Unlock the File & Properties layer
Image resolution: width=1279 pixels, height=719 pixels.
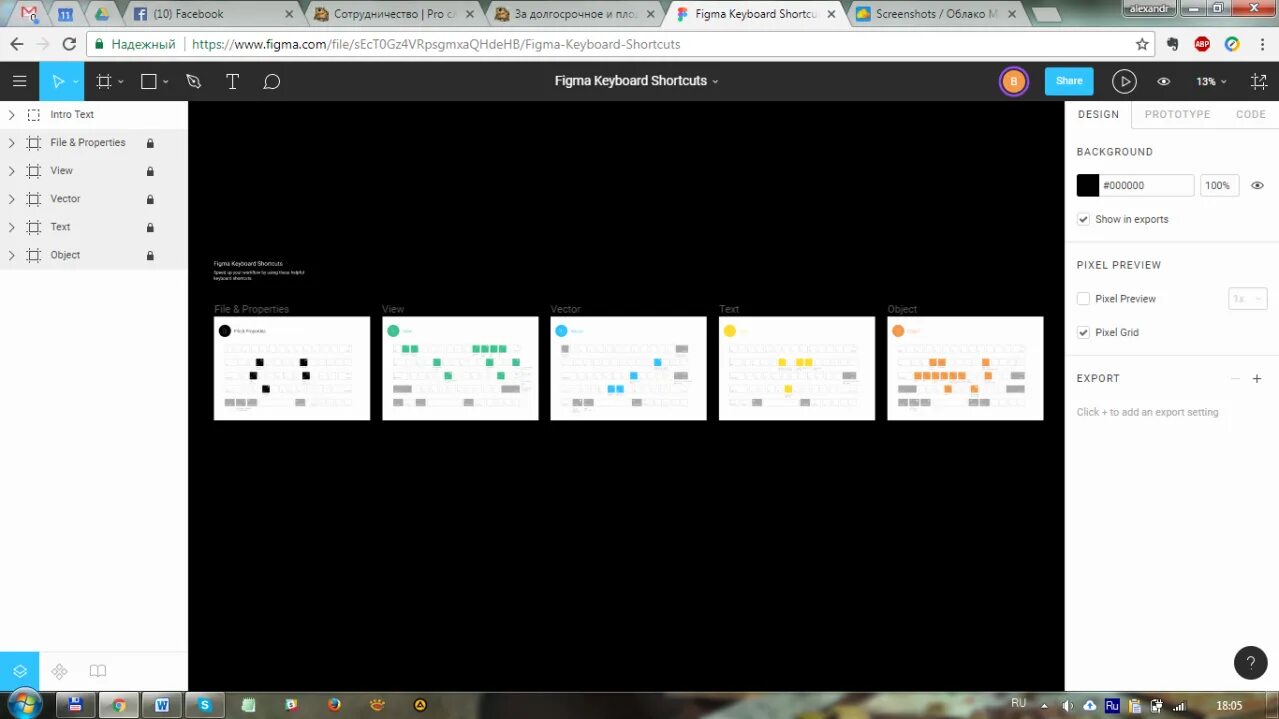tap(150, 143)
